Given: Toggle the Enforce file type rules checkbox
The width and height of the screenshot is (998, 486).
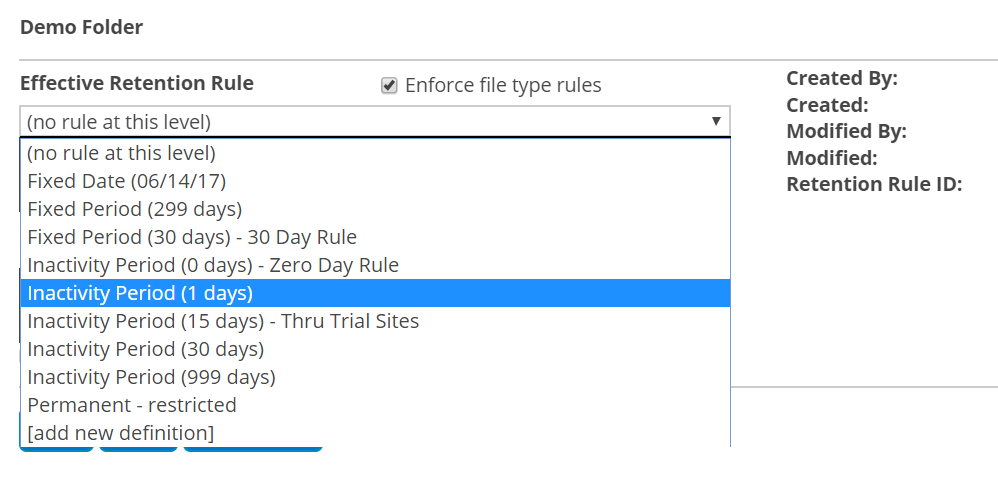Looking at the screenshot, I should point(390,86).
